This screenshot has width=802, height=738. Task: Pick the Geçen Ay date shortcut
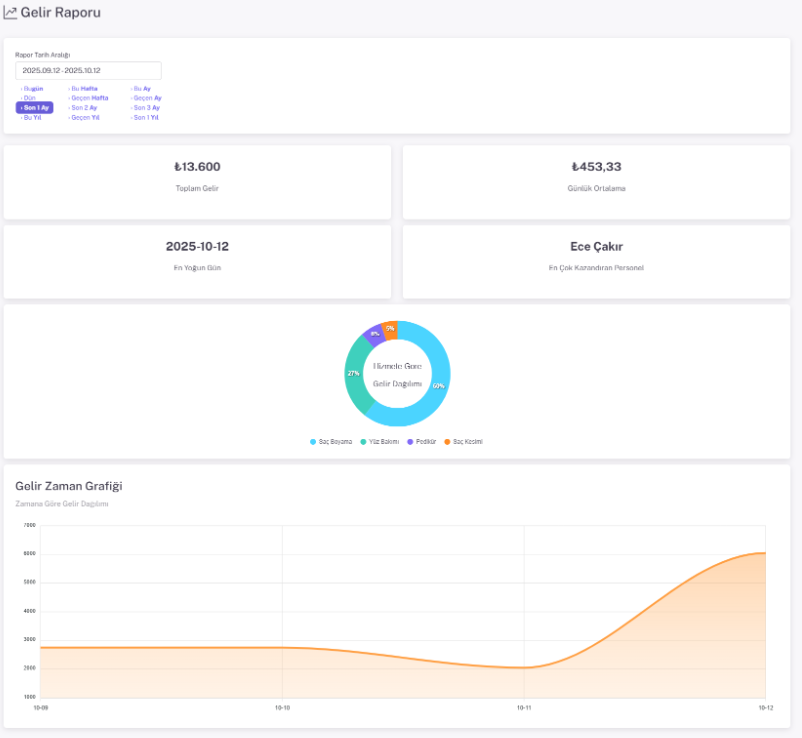147,98
